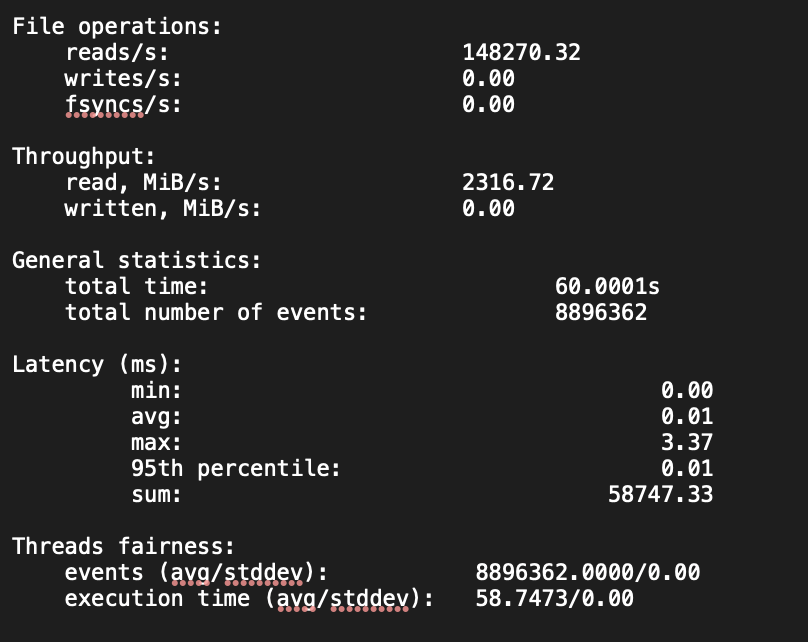Select the value 148270.32
The width and height of the screenshot is (808, 642).
pyautogui.click(x=521, y=53)
